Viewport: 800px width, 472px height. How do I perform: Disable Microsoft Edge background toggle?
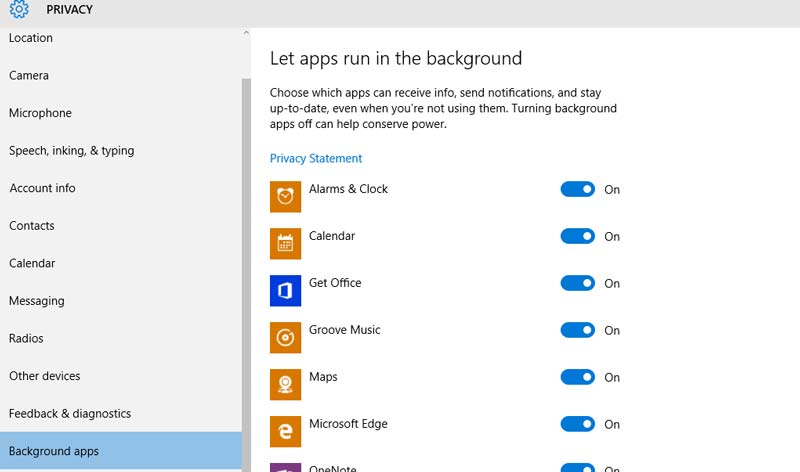(x=578, y=424)
